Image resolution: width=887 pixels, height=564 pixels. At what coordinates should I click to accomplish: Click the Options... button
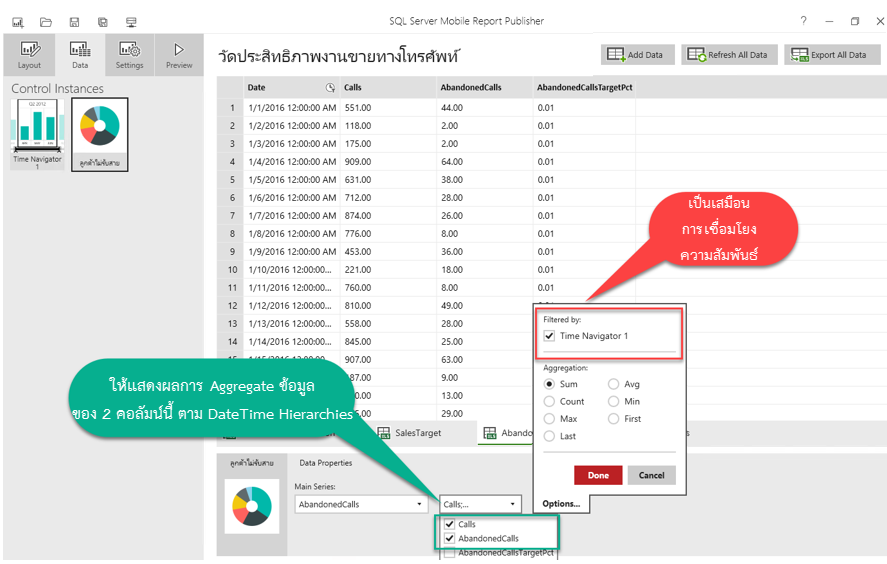561,503
